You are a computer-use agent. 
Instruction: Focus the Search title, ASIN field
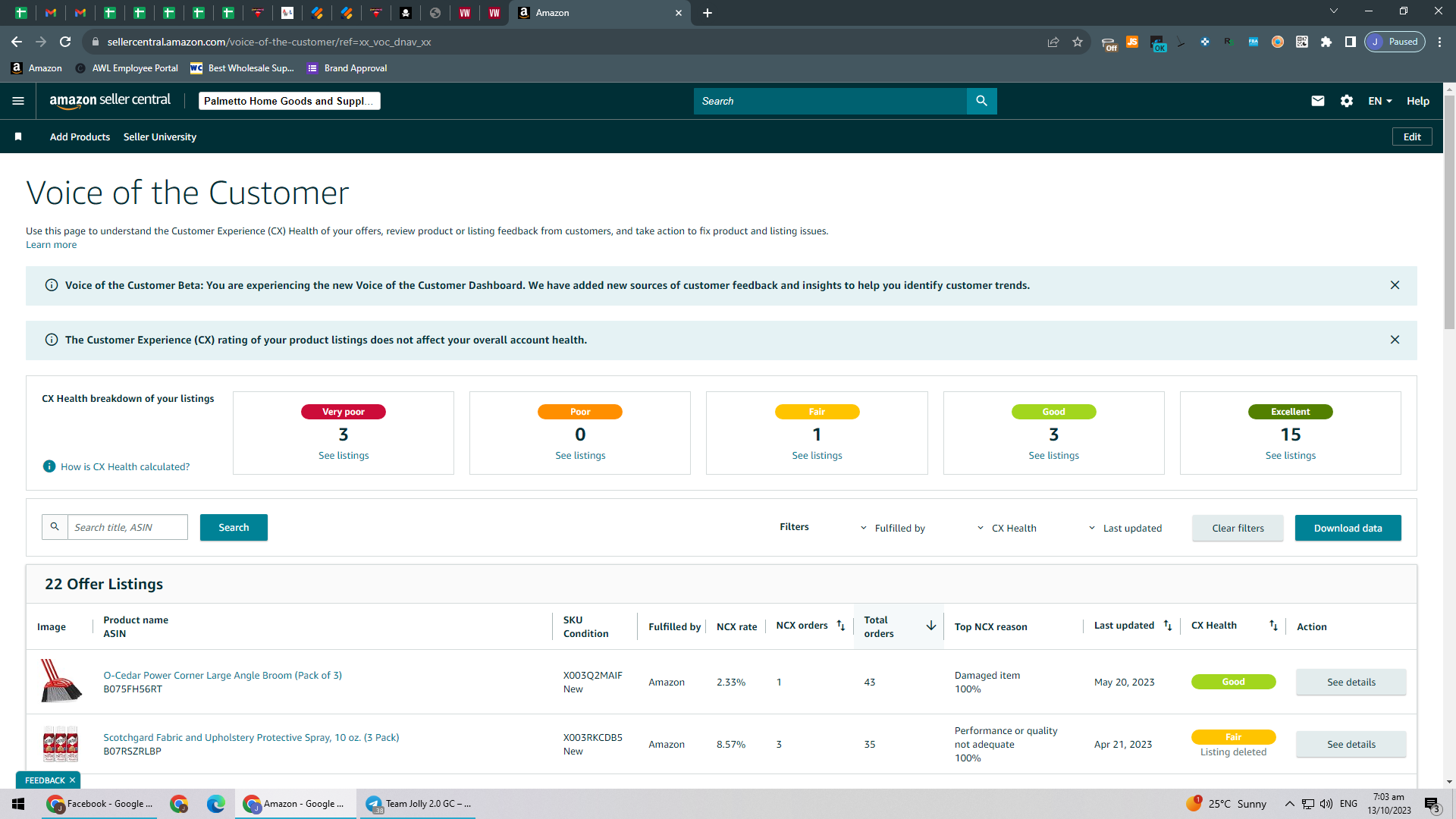127,527
